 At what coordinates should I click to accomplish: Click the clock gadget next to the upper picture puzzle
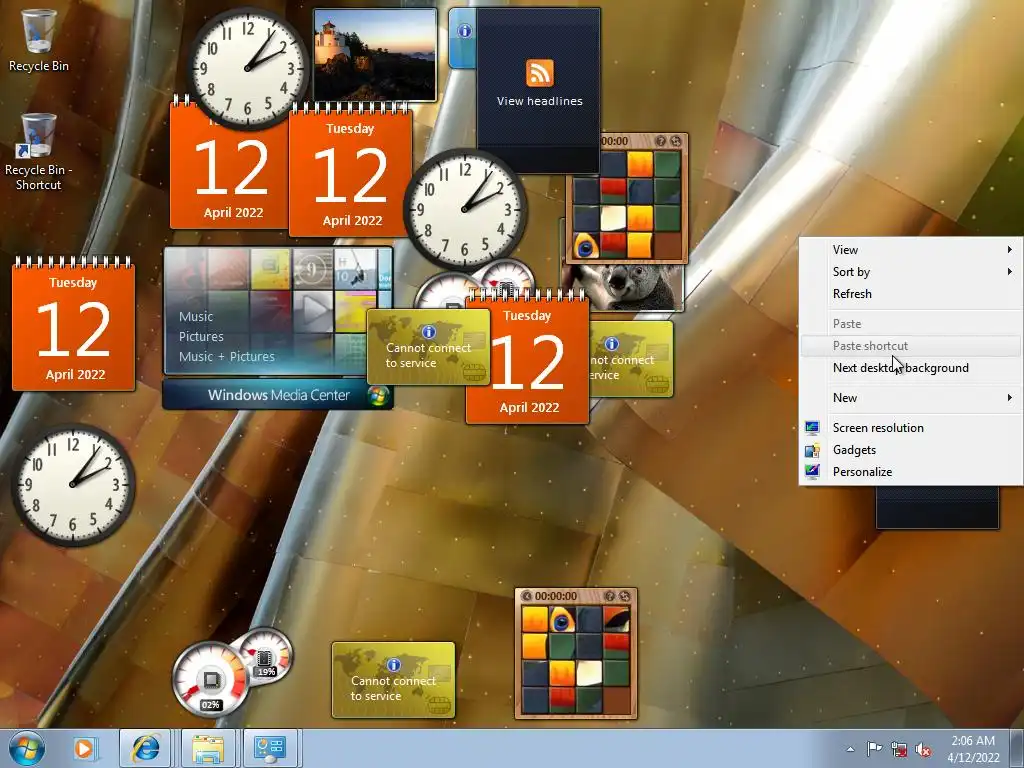click(464, 210)
